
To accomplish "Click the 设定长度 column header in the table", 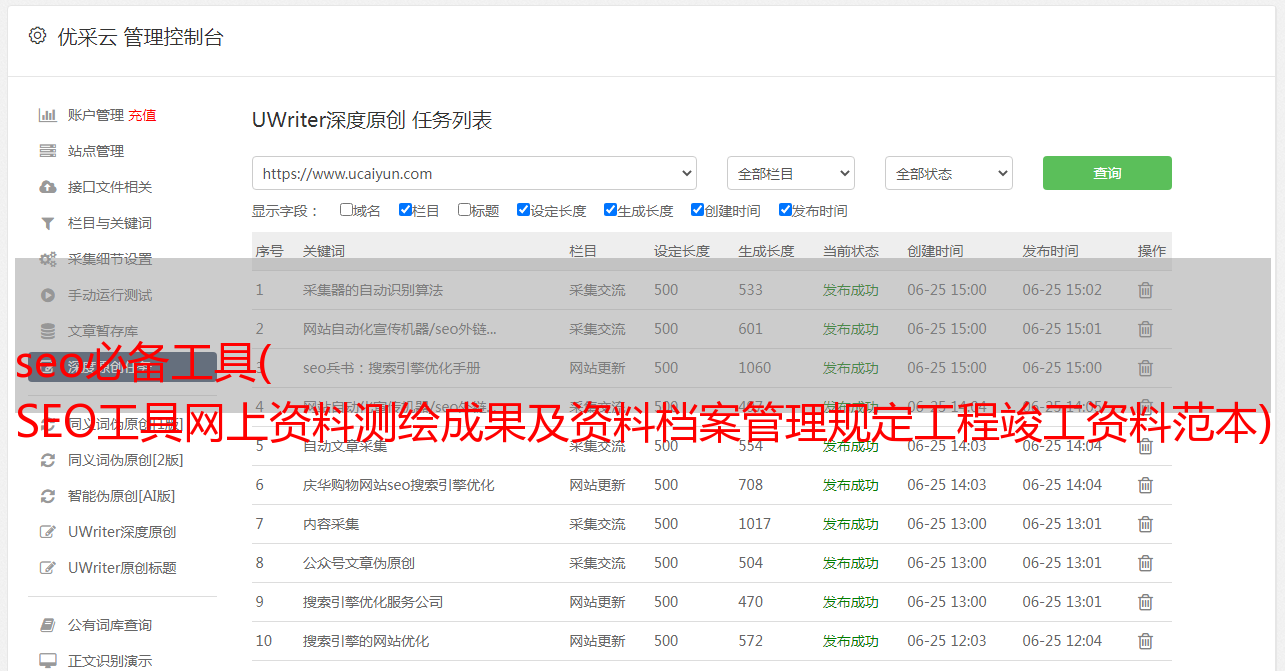I will (x=682, y=251).
